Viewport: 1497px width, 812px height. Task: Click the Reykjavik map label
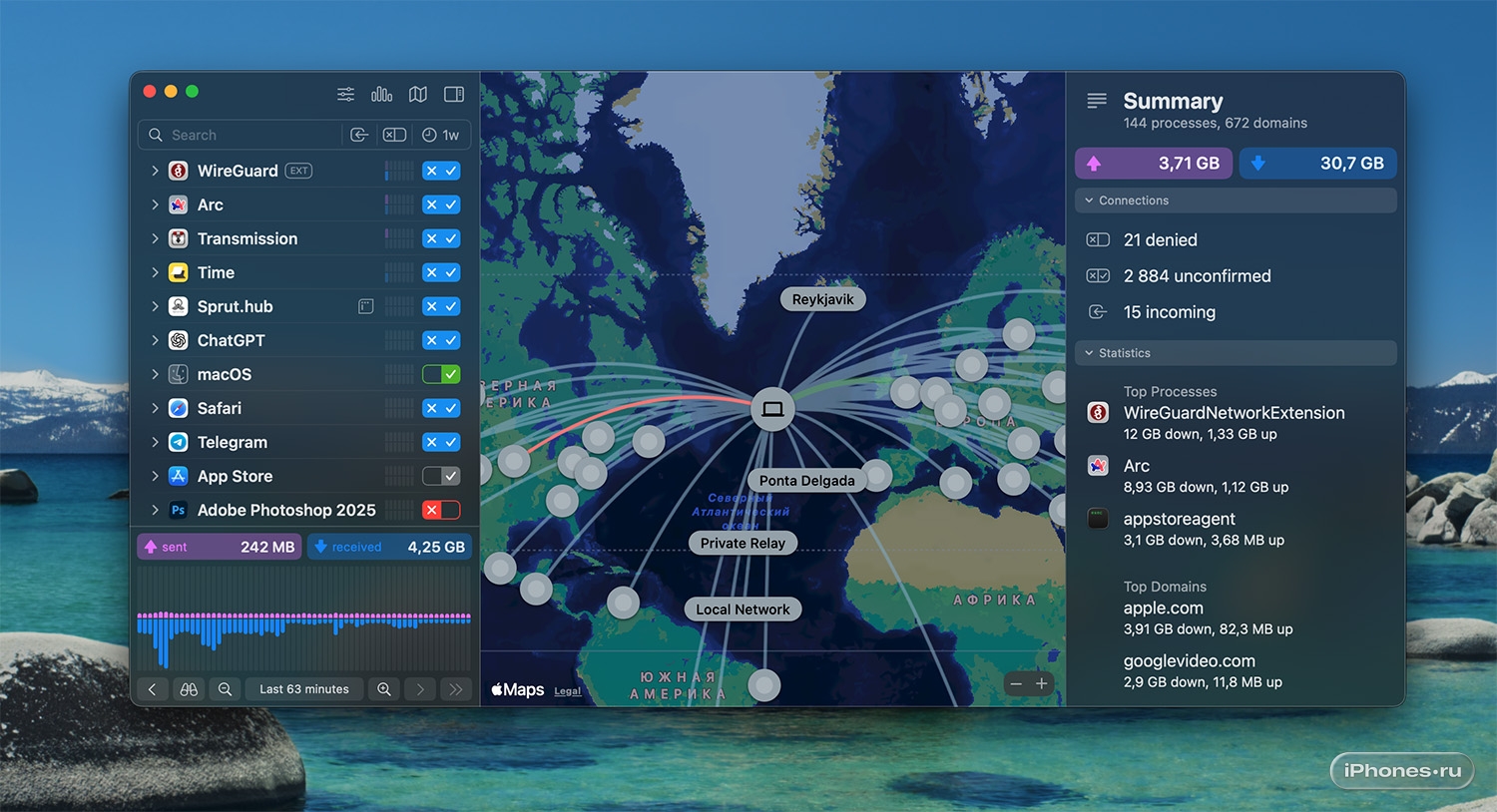coord(823,299)
